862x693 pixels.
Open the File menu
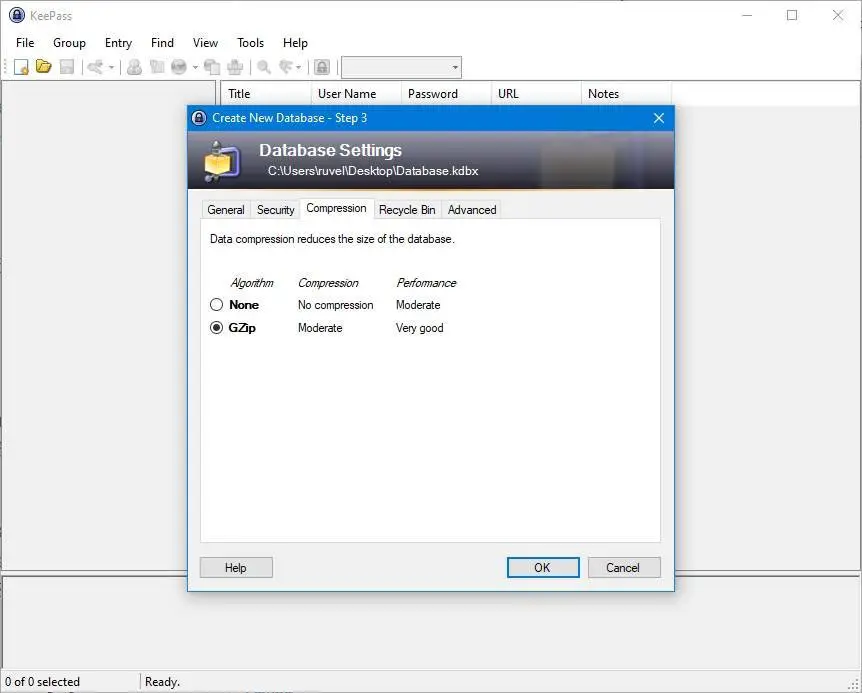25,43
